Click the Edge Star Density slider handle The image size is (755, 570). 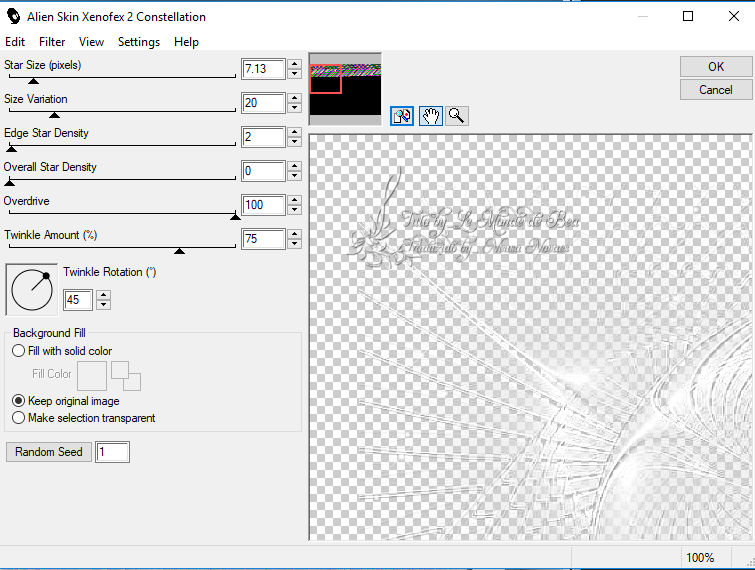click(x=12, y=149)
